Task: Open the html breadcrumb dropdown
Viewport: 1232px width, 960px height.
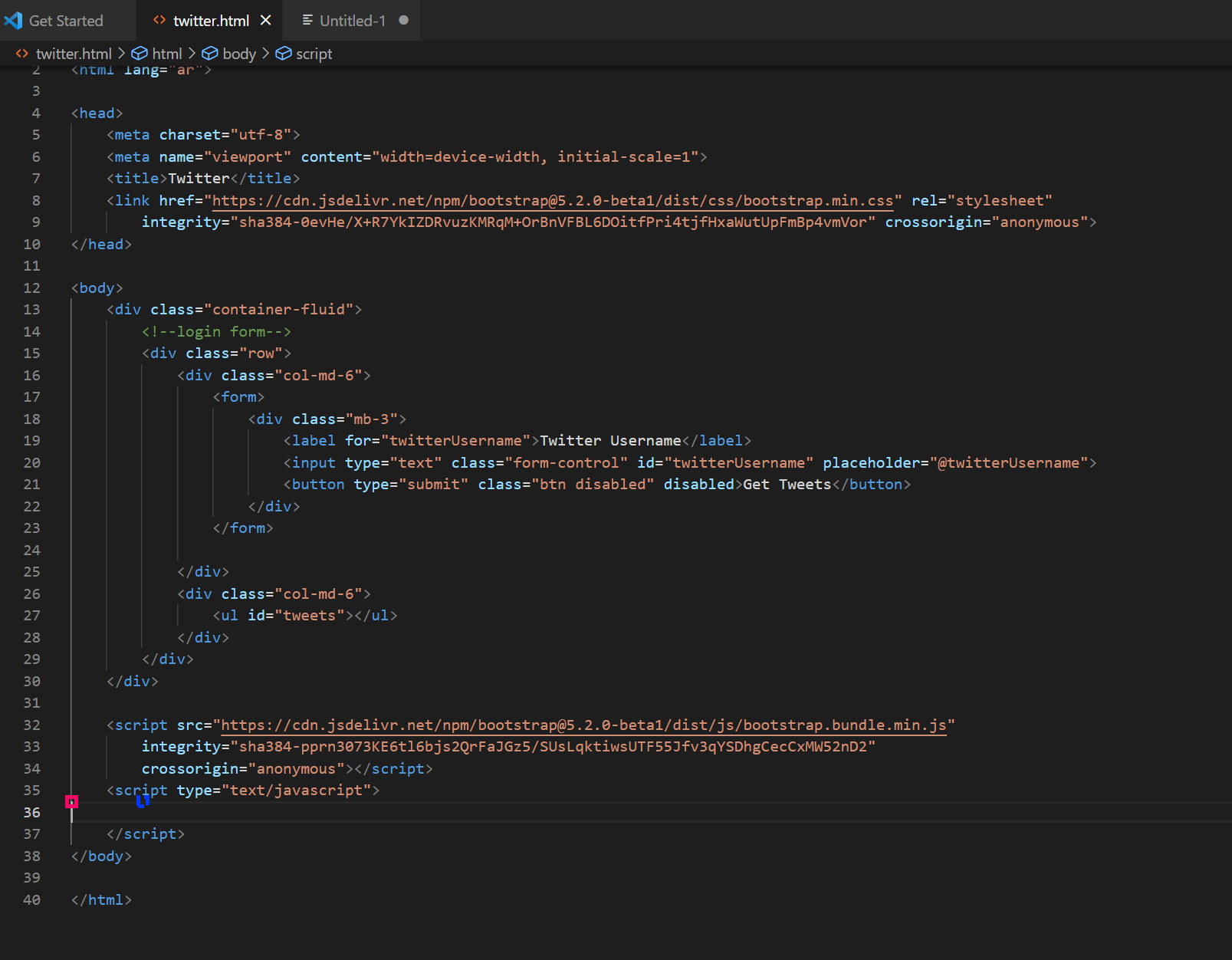Action: point(168,54)
